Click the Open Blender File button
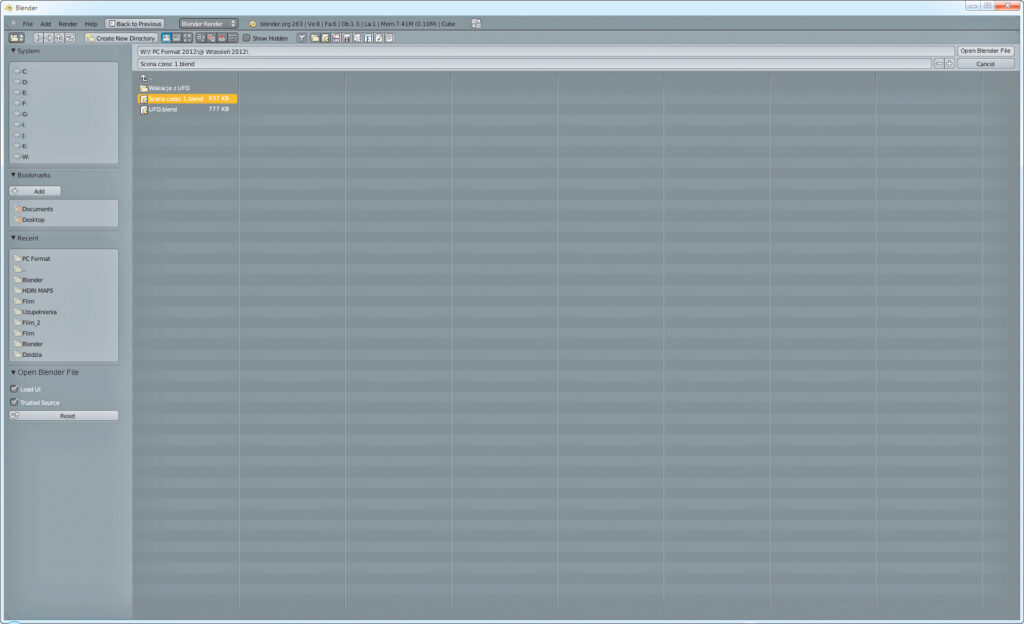The height and width of the screenshot is (624, 1024). [x=985, y=50]
